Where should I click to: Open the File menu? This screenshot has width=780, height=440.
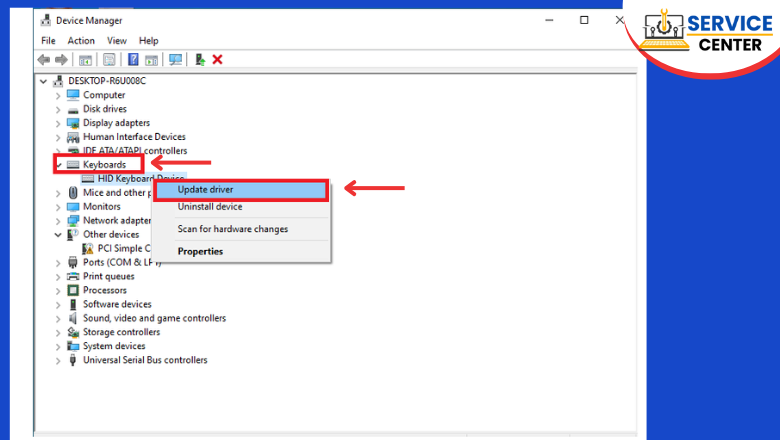pyautogui.click(x=48, y=41)
